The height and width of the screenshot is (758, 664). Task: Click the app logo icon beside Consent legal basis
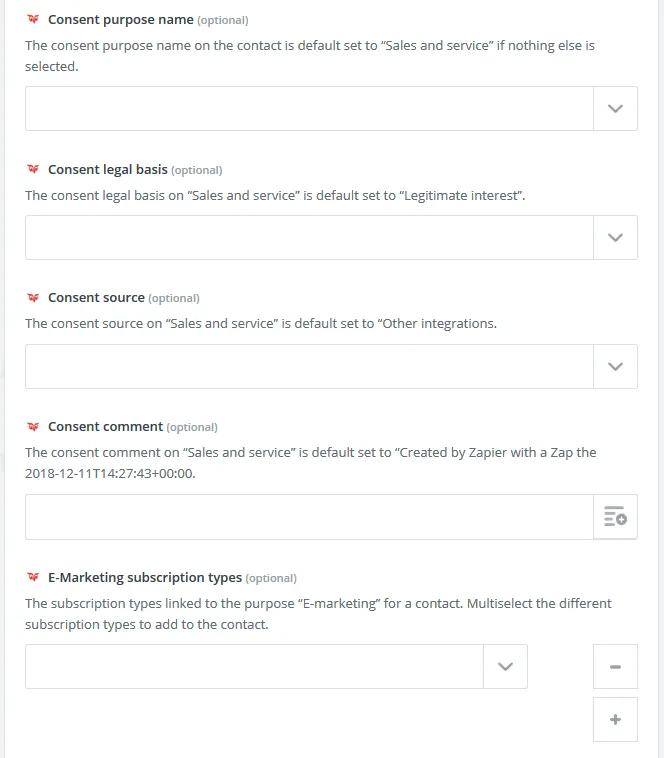coord(33,170)
